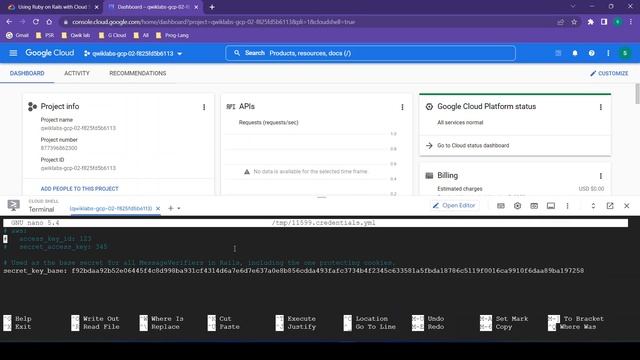Open the G Cloud bookmark folder
The image size is (640, 360).
[113, 36]
